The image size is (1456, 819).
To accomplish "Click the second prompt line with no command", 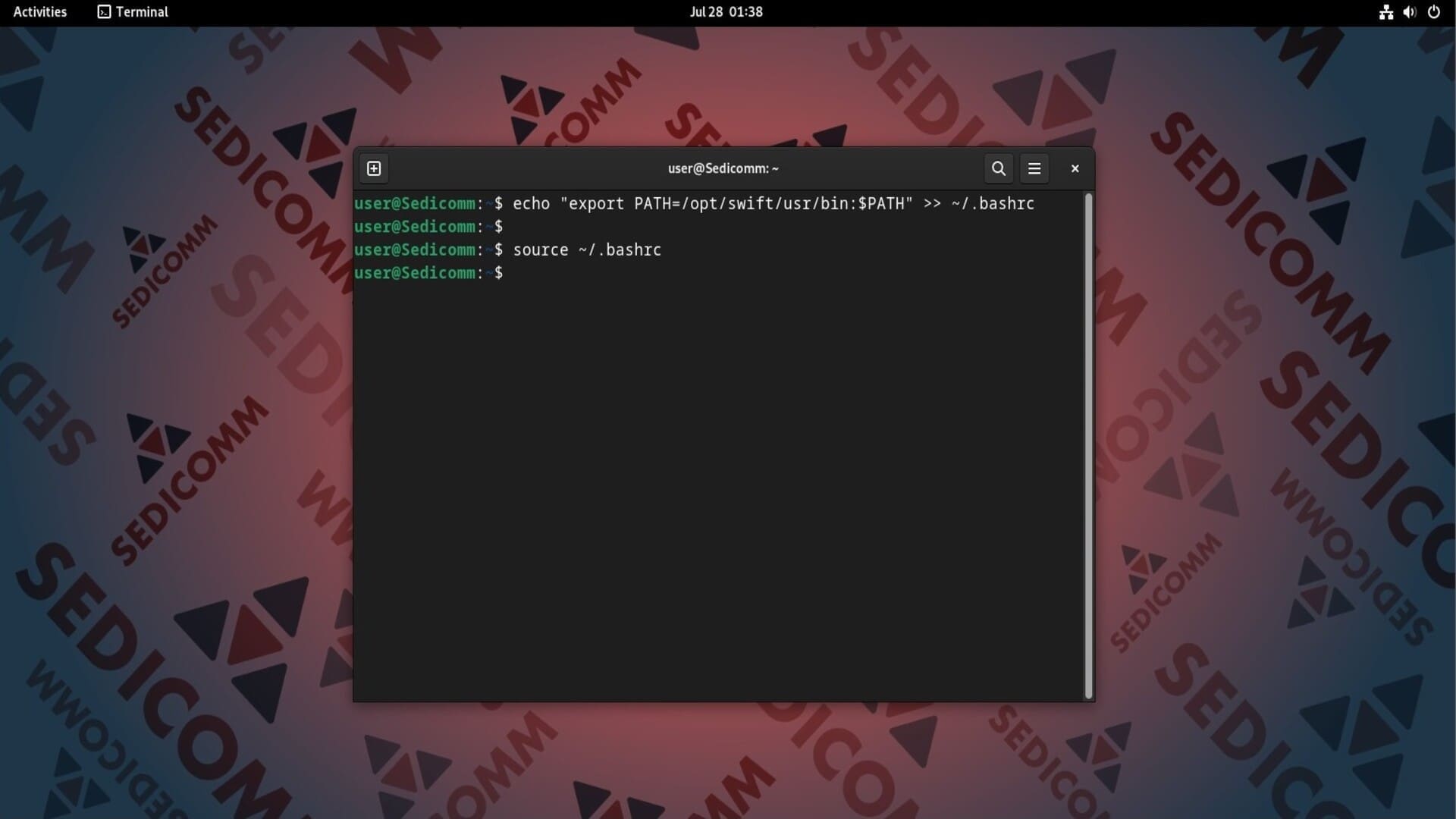I will pos(428,227).
